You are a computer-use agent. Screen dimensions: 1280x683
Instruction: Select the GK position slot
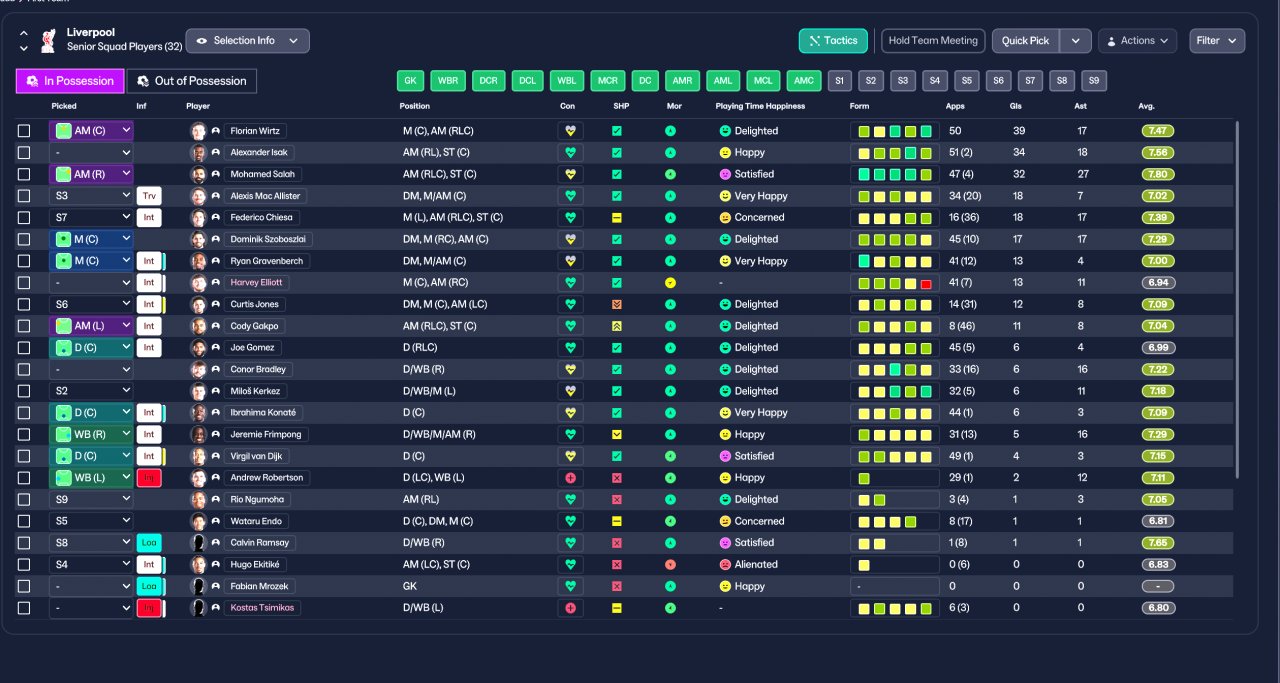click(410, 81)
